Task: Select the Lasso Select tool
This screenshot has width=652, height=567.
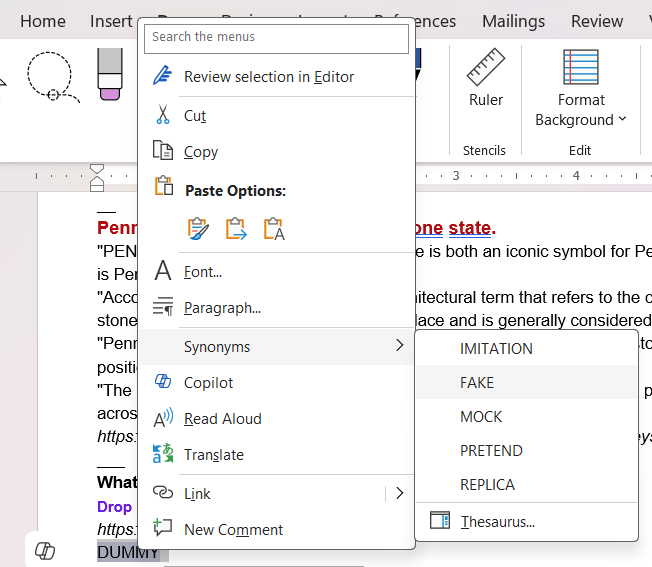Action: click(x=53, y=77)
